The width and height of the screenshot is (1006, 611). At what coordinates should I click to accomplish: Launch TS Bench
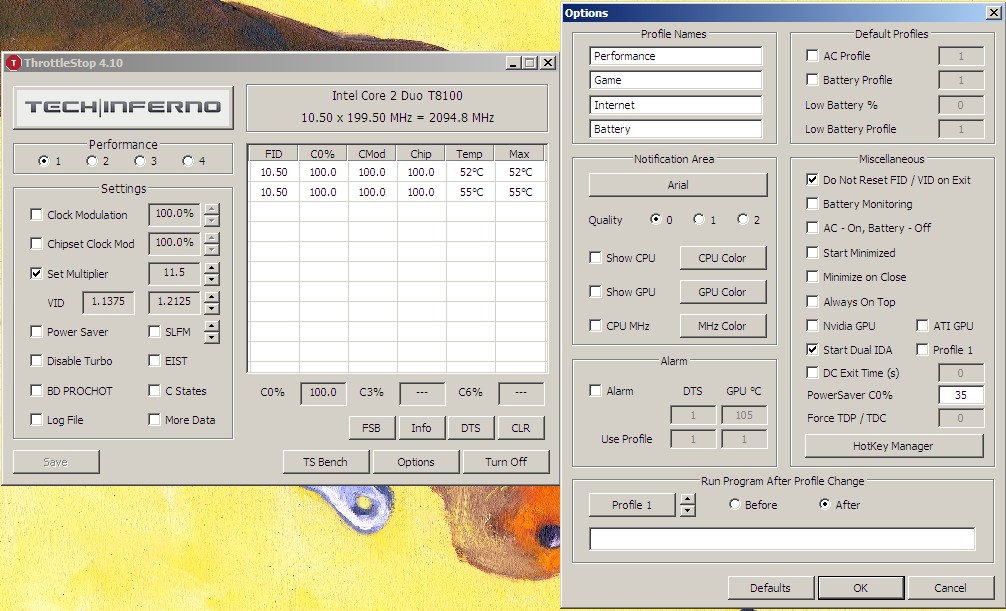tap(325, 462)
